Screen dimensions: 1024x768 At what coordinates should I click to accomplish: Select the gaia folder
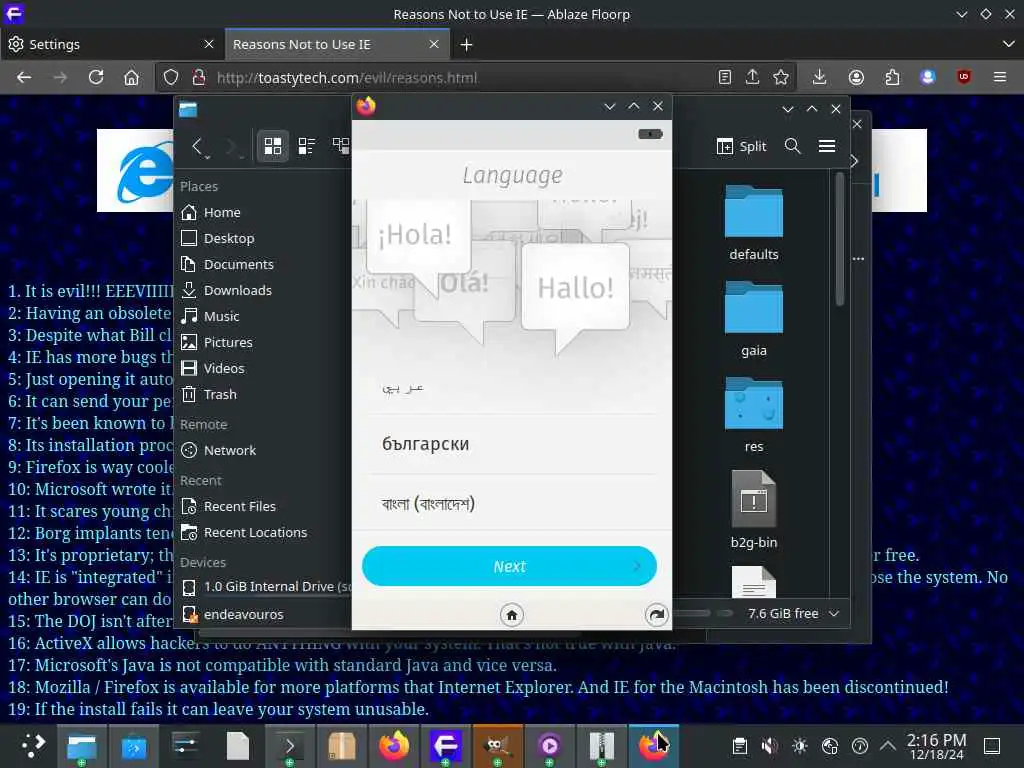[x=754, y=319]
